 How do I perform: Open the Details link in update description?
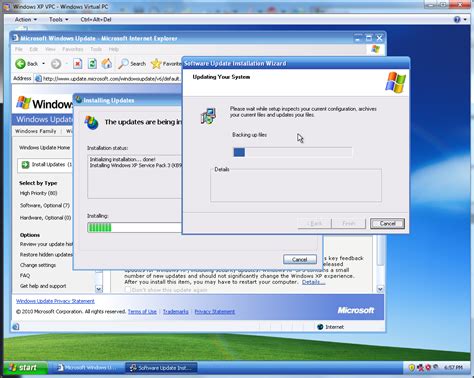pyautogui.click(x=313, y=282)
